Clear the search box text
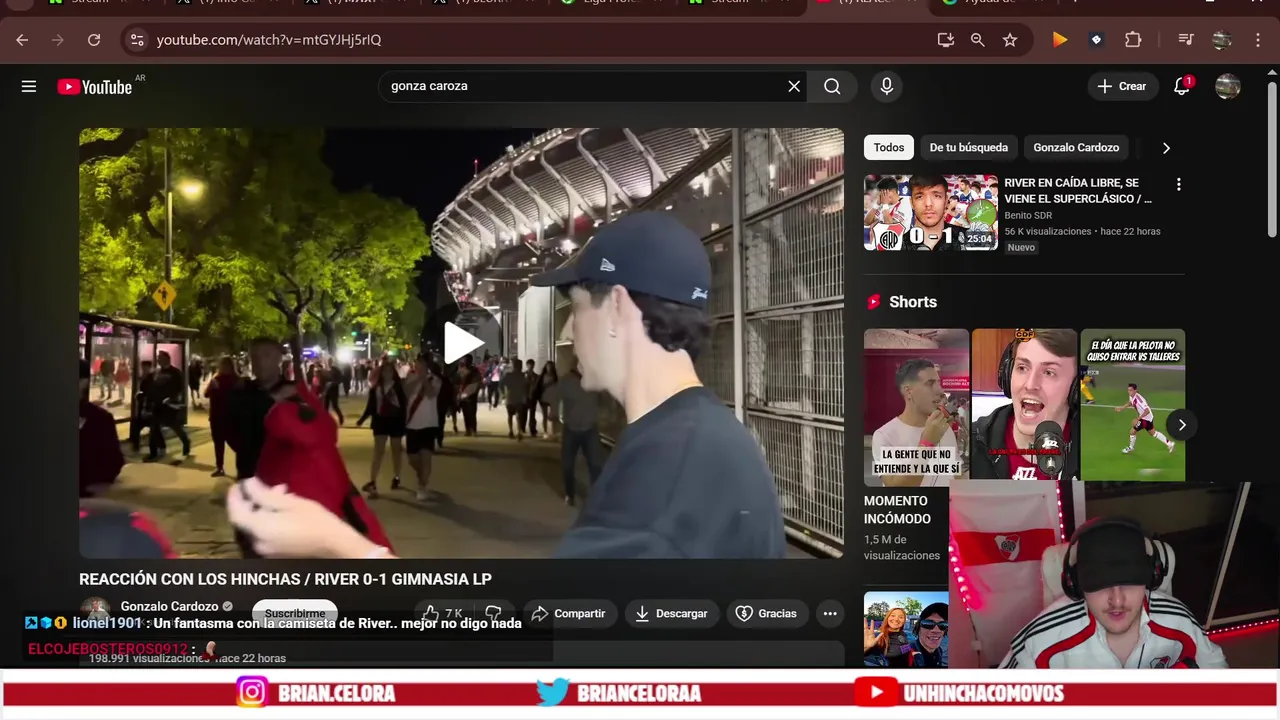Image resolution: width=1280 pixels, height=720 pixels. coord(794,86)
